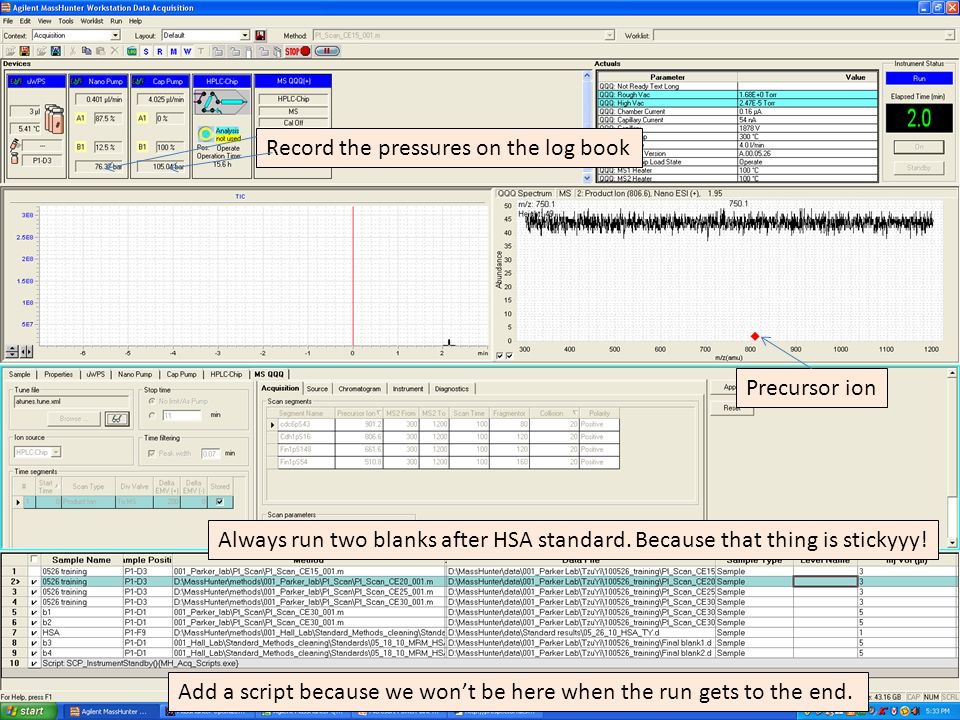
Task: Click the uWPS device status icon
Action: pos(17,81)
